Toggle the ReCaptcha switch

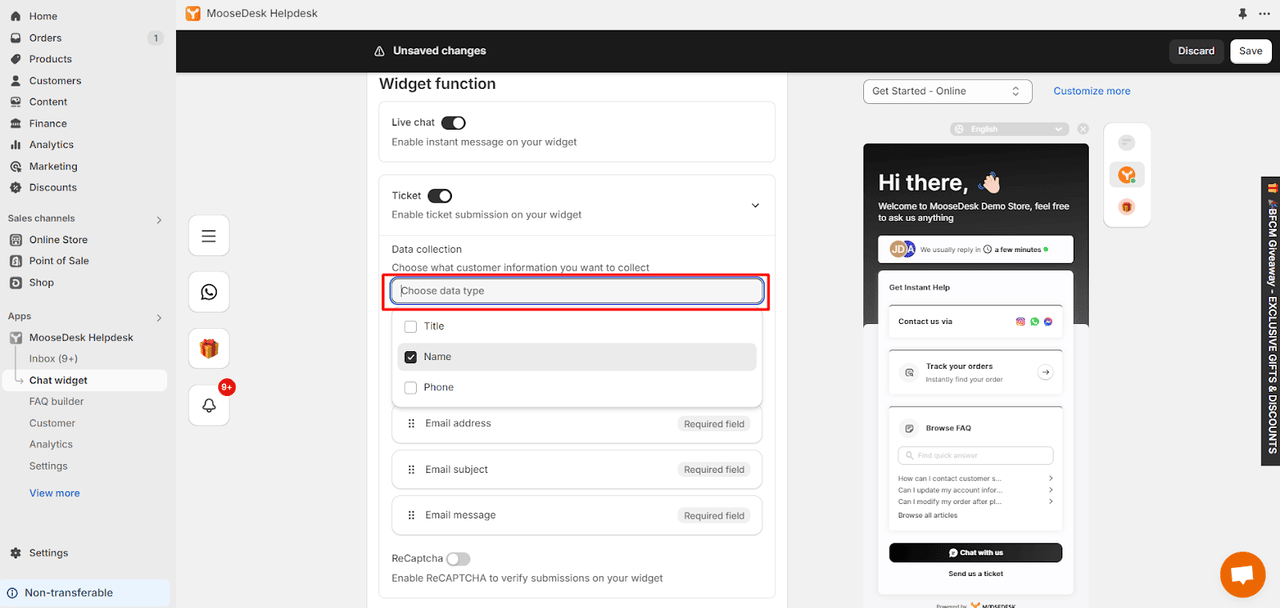[x=458, y=559]
